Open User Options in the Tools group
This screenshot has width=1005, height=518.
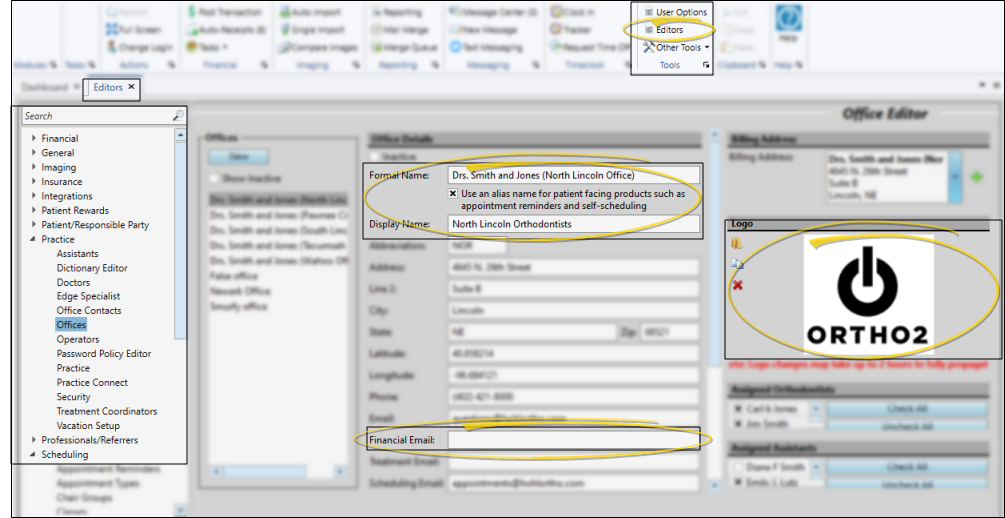tap(680, 12)
